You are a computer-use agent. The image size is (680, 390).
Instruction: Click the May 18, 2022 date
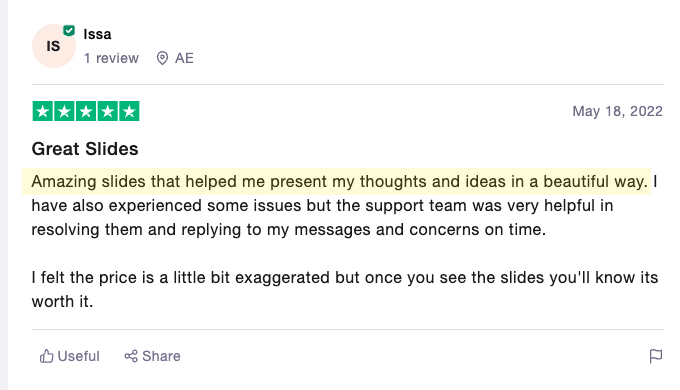point(618,111)
